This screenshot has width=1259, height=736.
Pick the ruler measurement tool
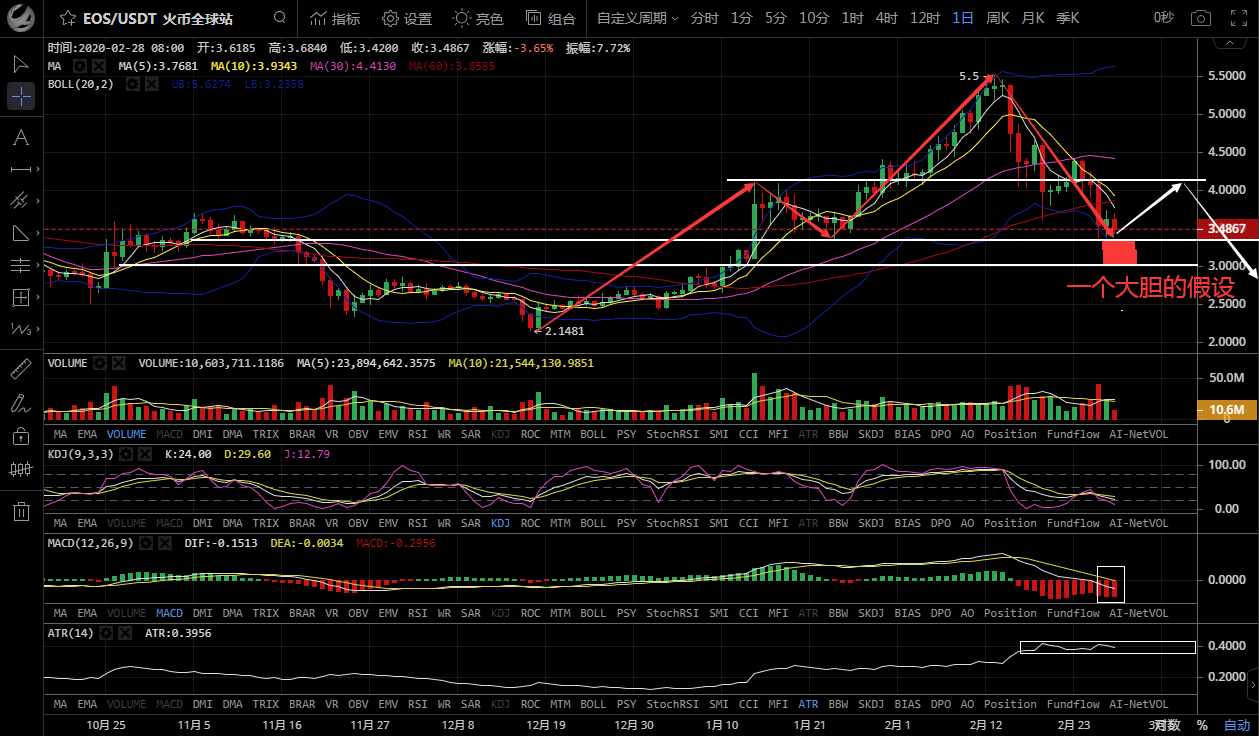21,369
